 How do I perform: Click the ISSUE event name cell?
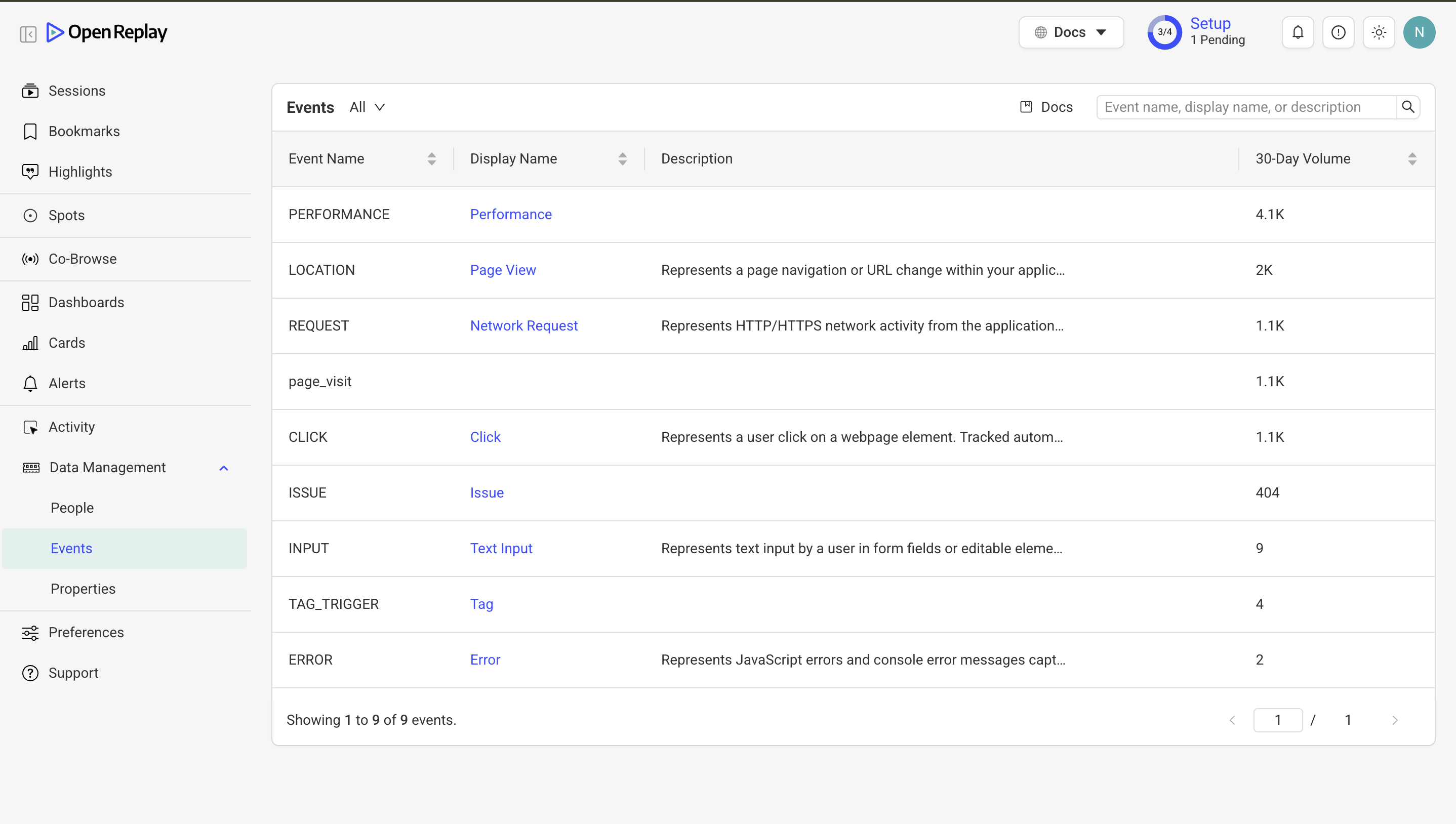pos(307,492)
